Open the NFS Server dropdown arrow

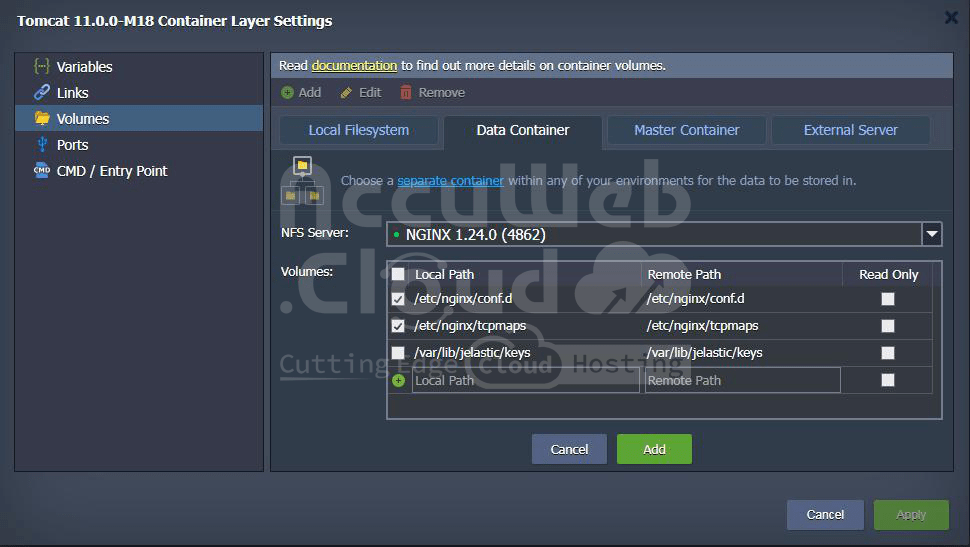tap(932, 235)
